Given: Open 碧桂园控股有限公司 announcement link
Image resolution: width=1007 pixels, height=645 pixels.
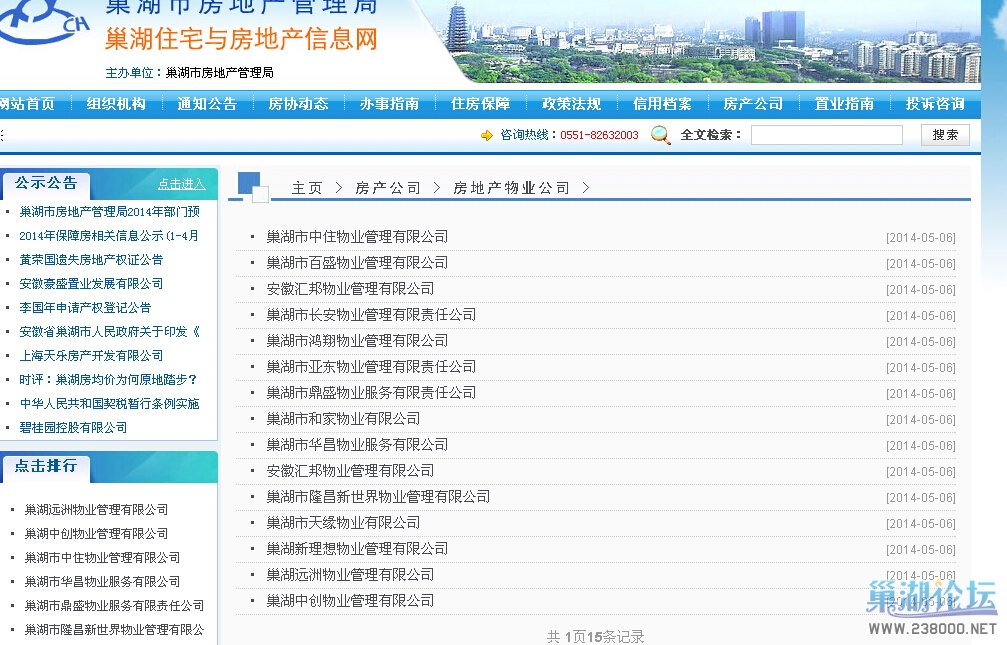Looking at the screenshot, I should tap(73, 428).
